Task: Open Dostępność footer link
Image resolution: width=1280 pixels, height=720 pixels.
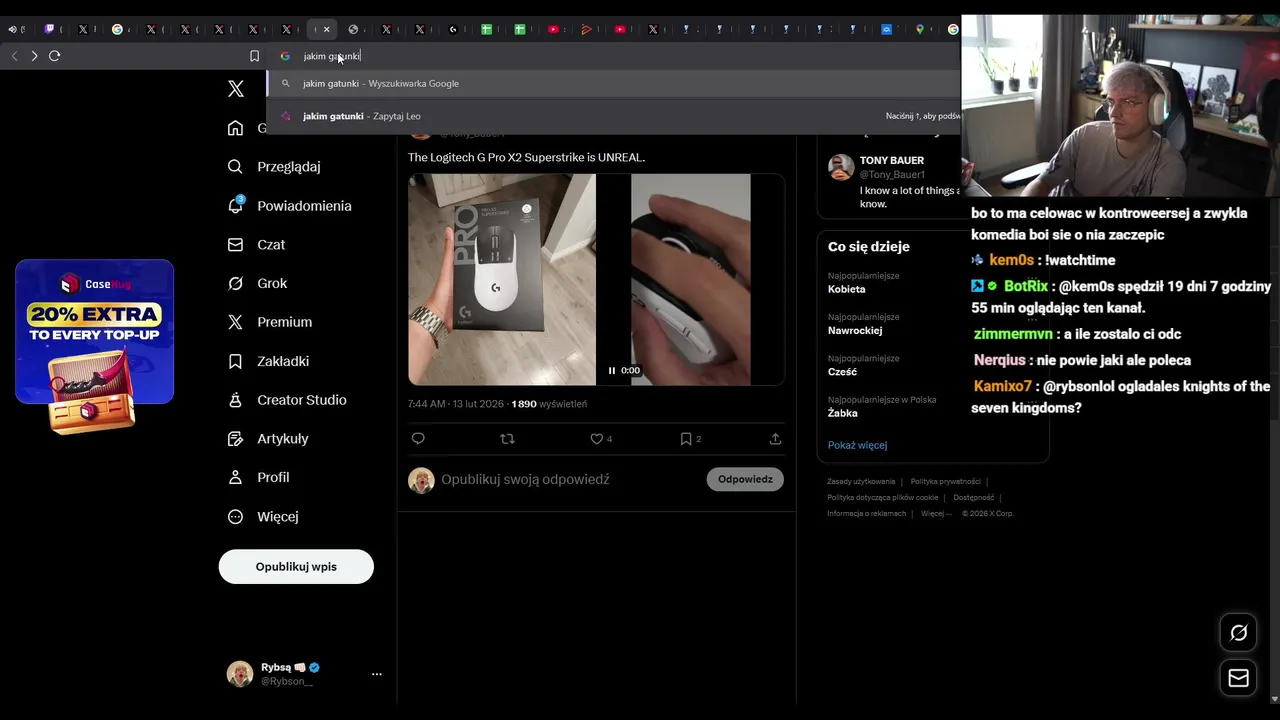Action: [x=973, y=498]
